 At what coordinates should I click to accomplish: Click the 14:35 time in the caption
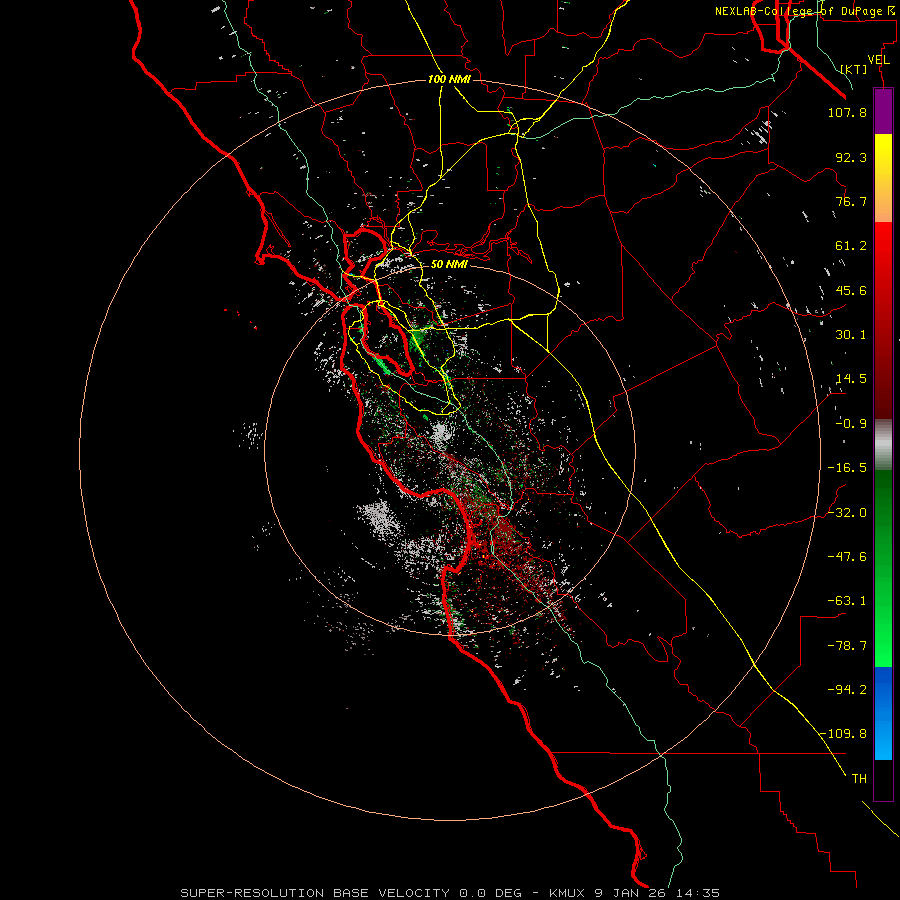(697, 893)
